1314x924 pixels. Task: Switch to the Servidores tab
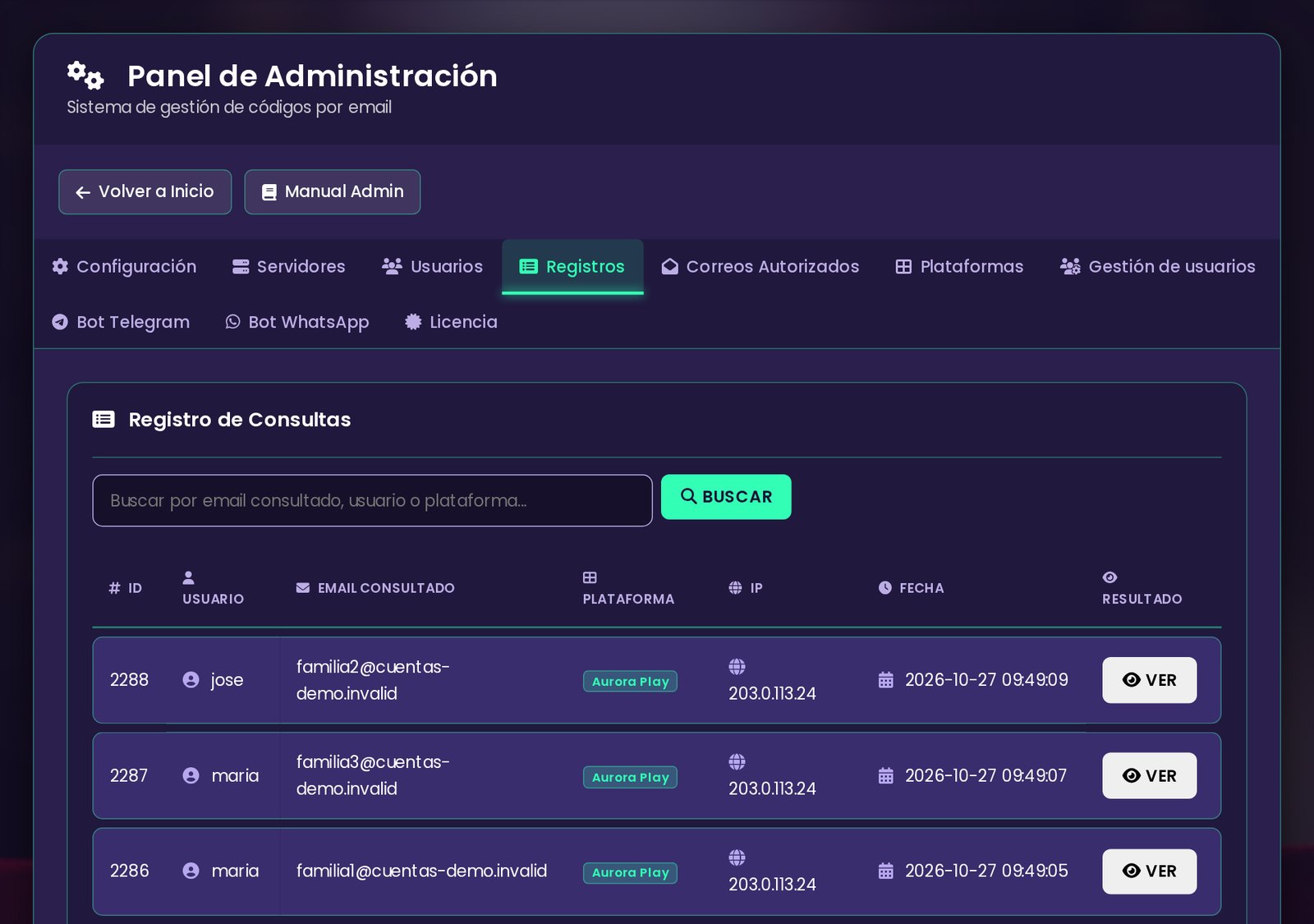click(288, 267)
